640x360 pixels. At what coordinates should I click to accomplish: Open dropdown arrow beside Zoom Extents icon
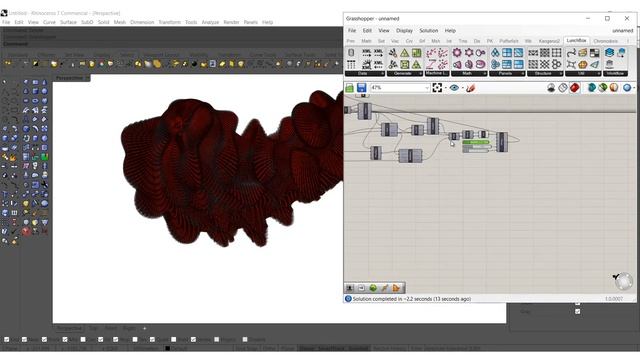tap(445, 88)
